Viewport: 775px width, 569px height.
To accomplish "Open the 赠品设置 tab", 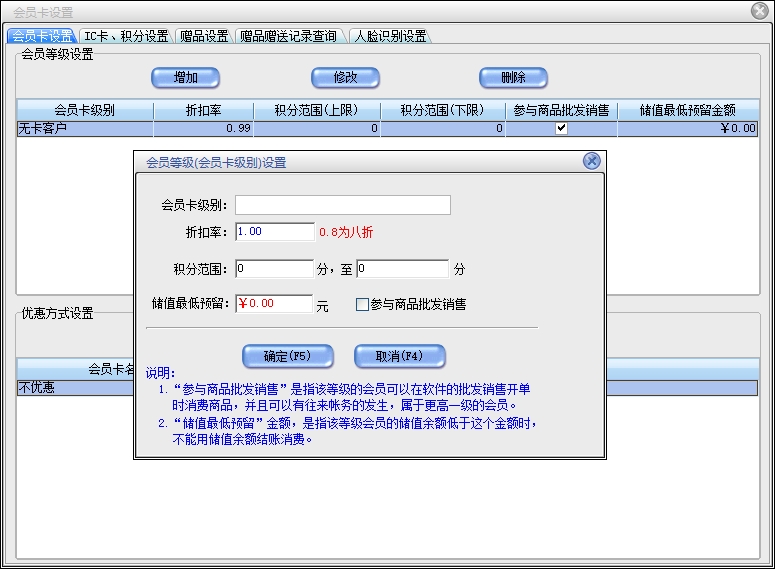I will (x=204, y=36).
